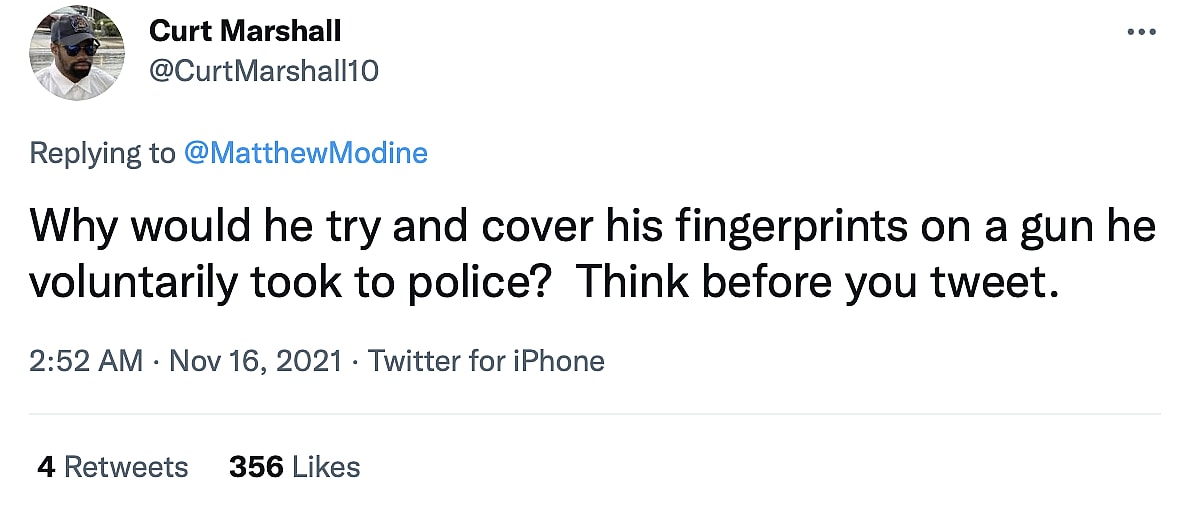Screen dimensions: 1190x516
Task: Open the Curt Marshall display name
Action: coord(245,31)
